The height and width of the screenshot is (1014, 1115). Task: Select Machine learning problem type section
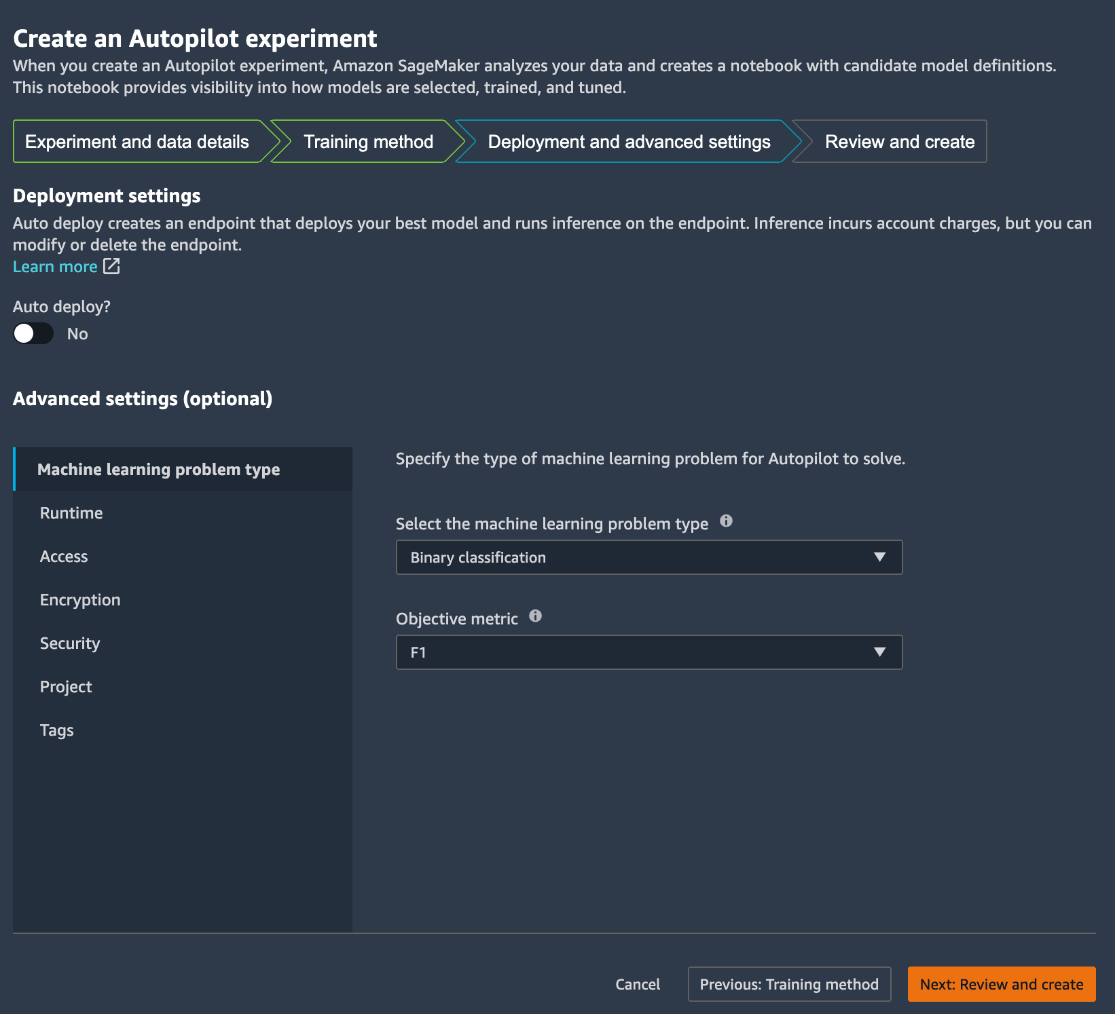coord(159,470)
